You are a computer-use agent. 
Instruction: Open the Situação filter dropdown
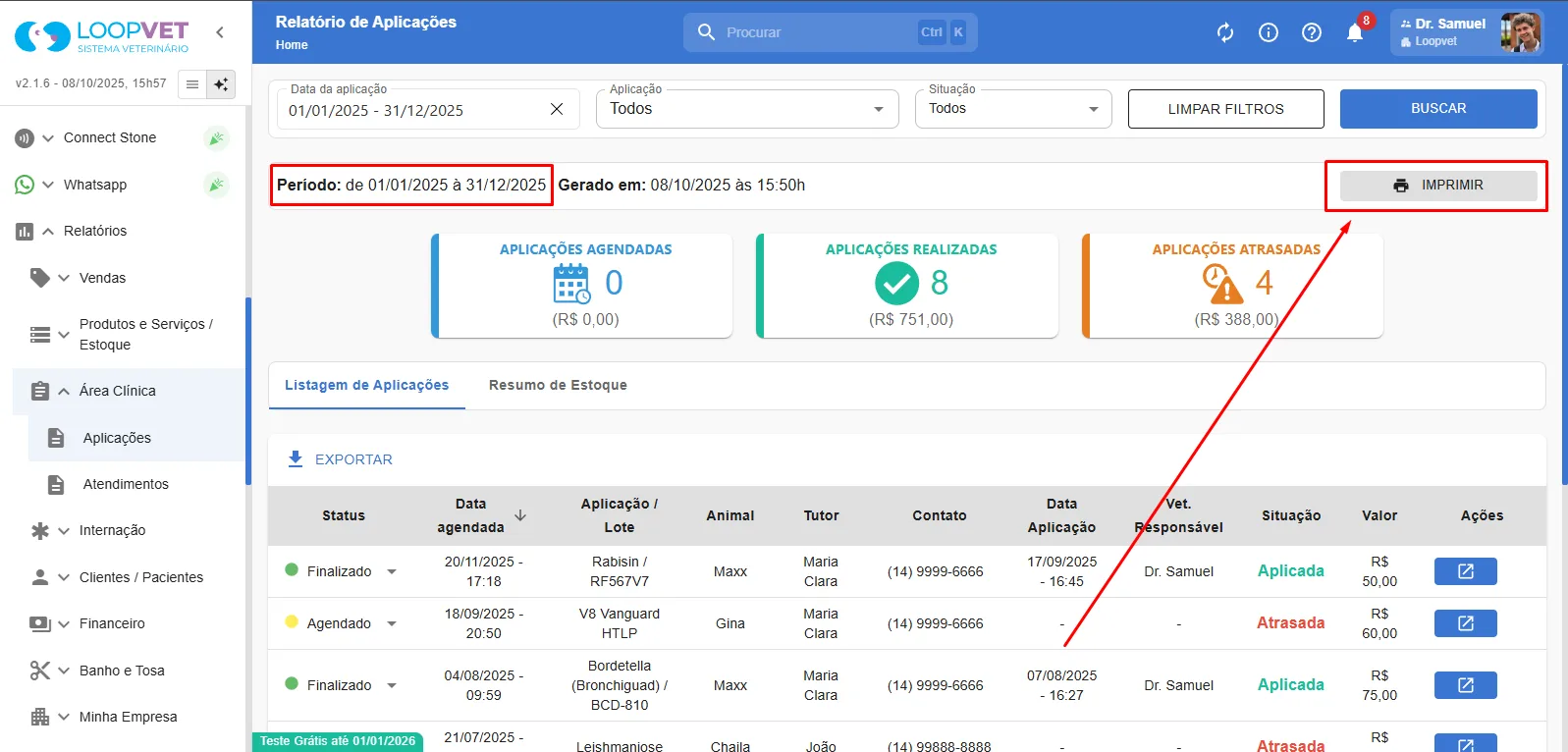coord(1013,109)
